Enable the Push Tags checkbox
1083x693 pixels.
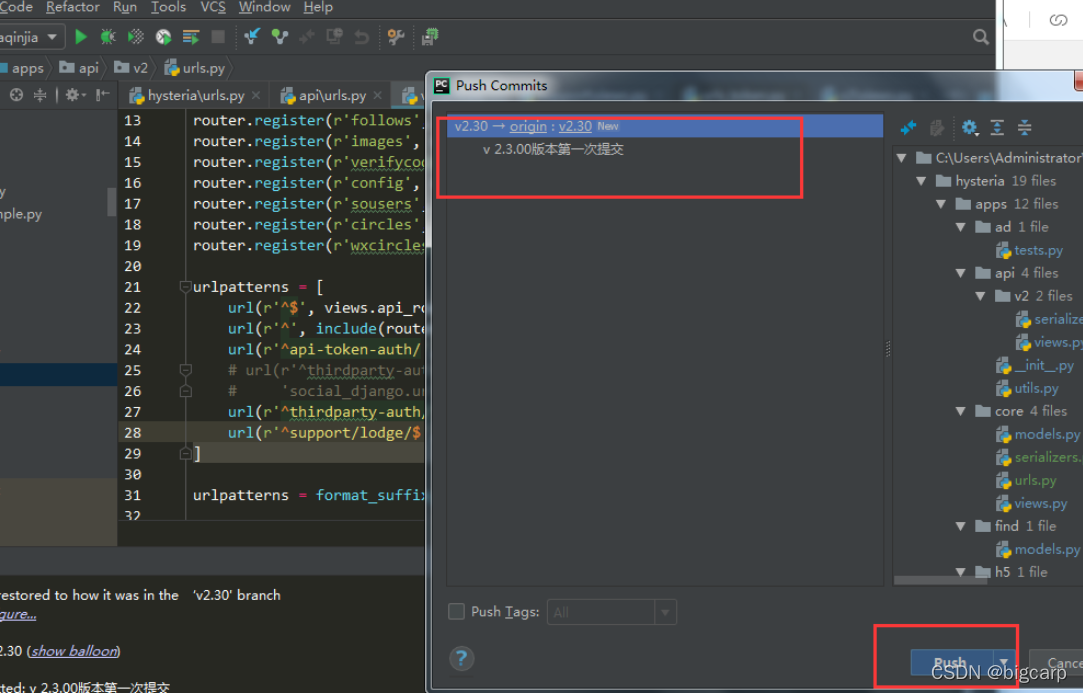click(x=457, y=611)
